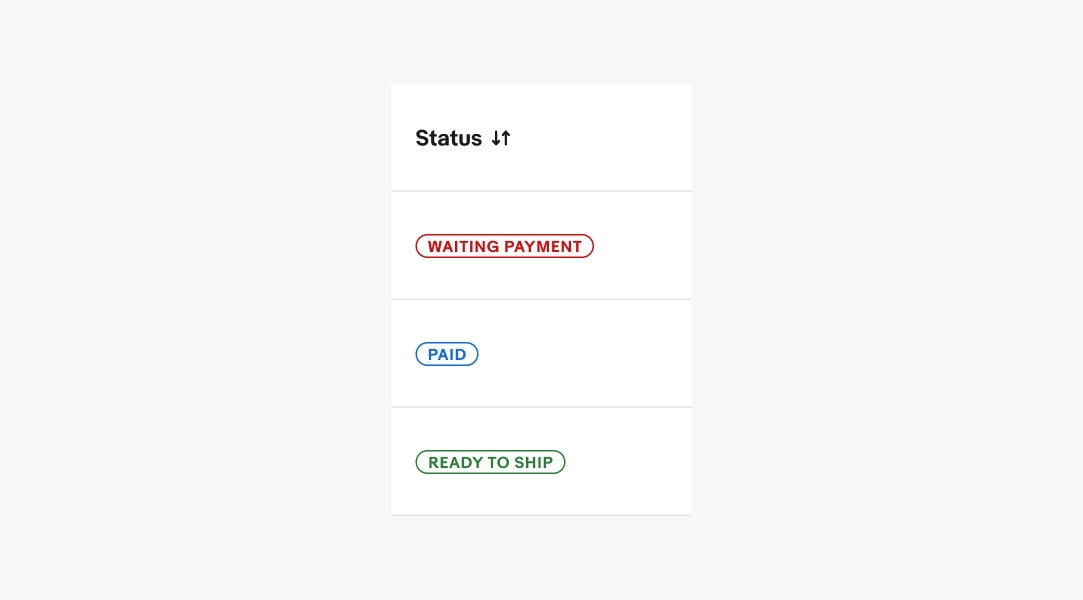
Task: Select the PAID status badge
Action: coord(447,354)
